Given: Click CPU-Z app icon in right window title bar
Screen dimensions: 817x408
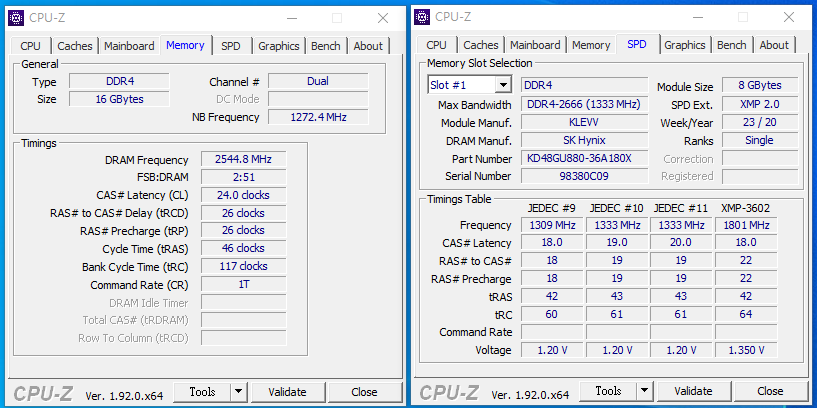Looking at the screenshot, I should click(422, 17).
